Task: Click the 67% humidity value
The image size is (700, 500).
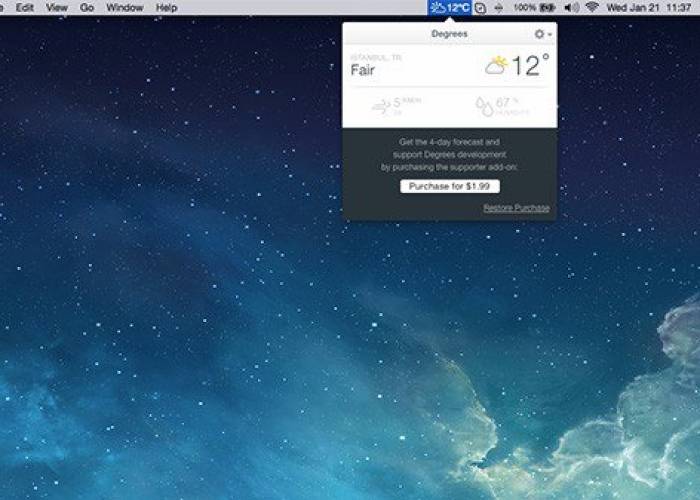Action: (x=507, y=103)
